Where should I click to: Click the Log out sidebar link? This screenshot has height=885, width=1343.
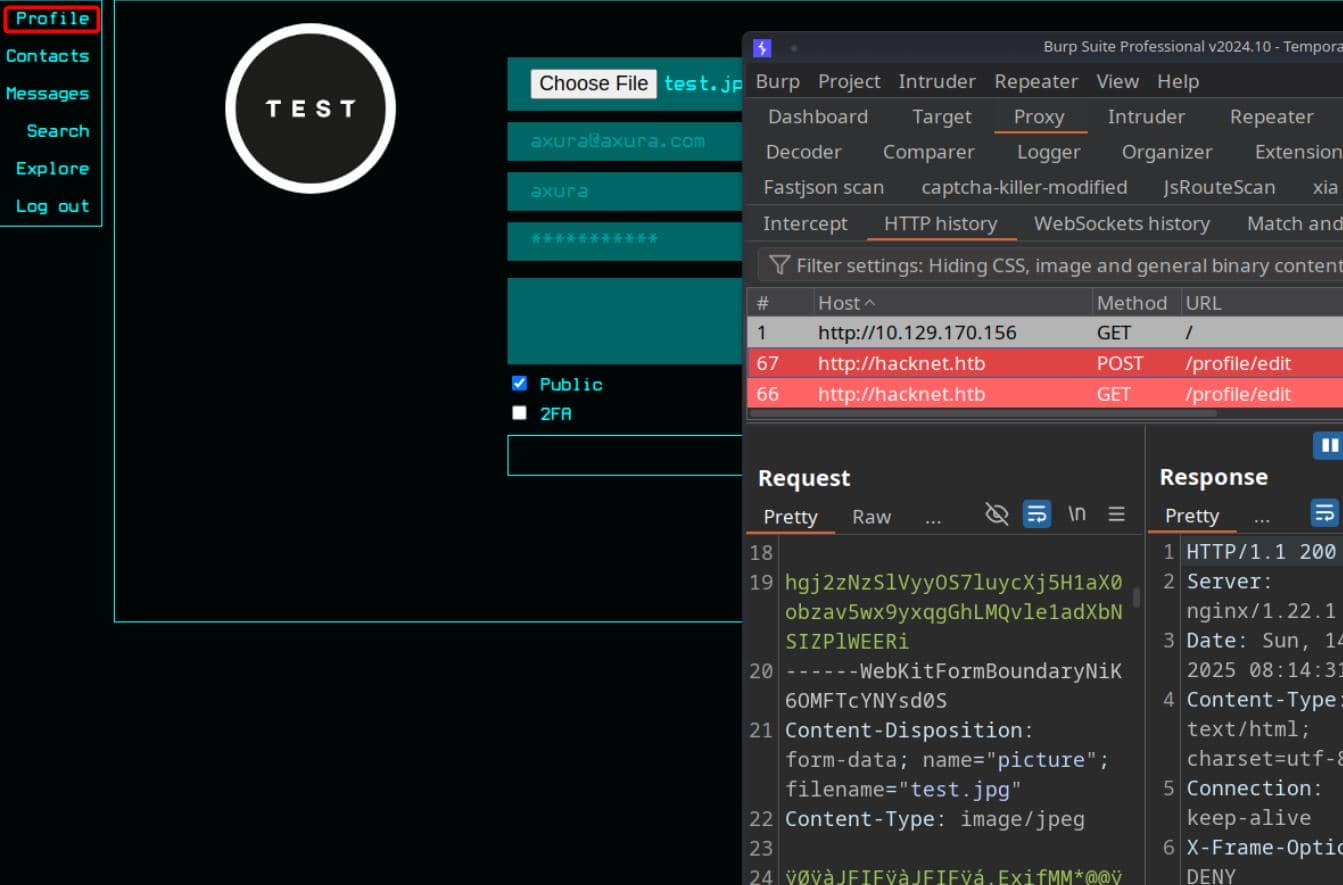[x=51, y=205]
